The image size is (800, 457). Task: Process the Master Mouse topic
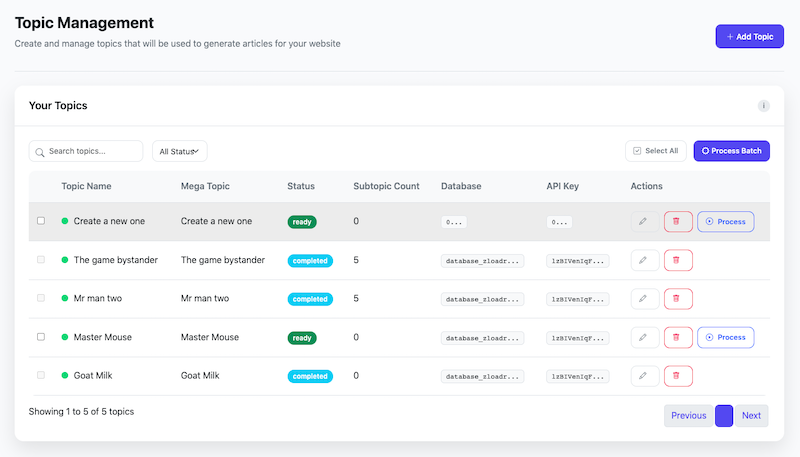[725, 337]
